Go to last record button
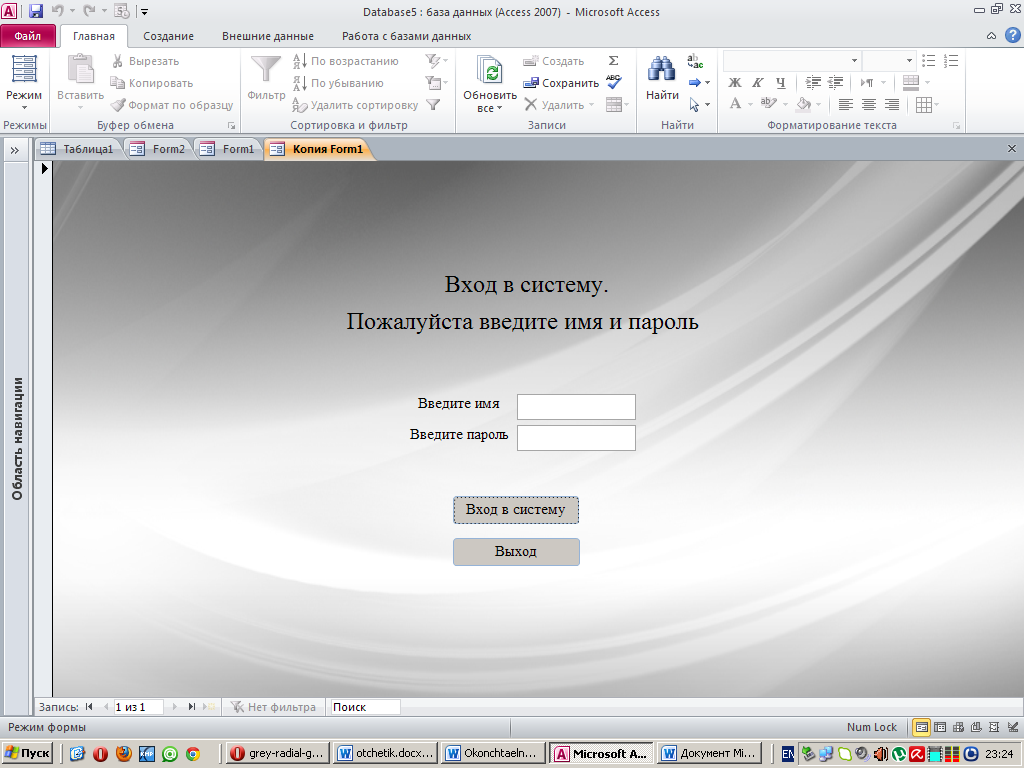 coord(191,707)
